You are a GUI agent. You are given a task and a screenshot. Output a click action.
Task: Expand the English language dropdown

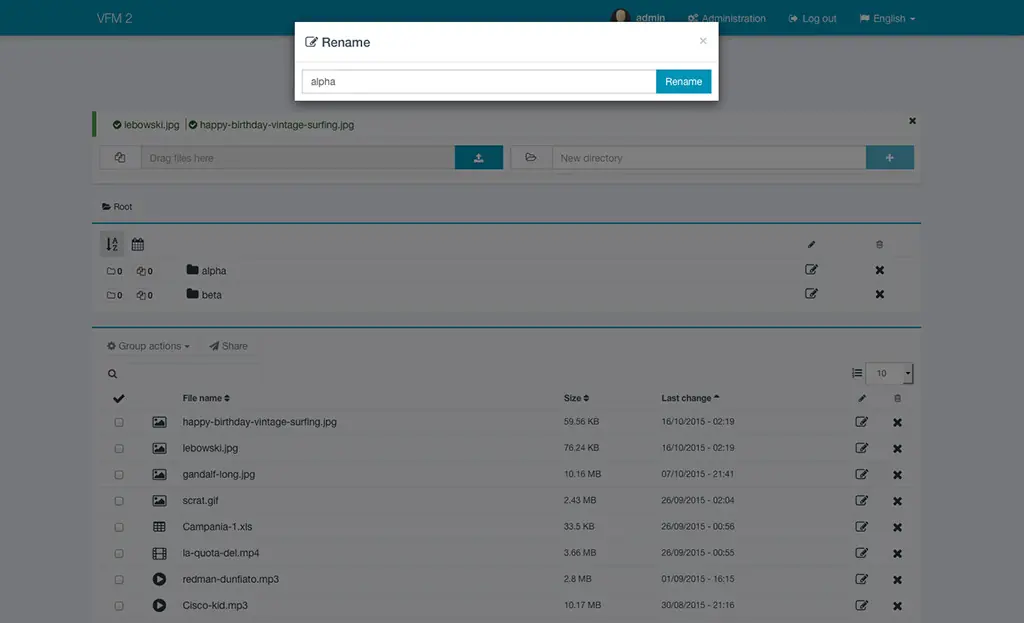pos(887,18)
